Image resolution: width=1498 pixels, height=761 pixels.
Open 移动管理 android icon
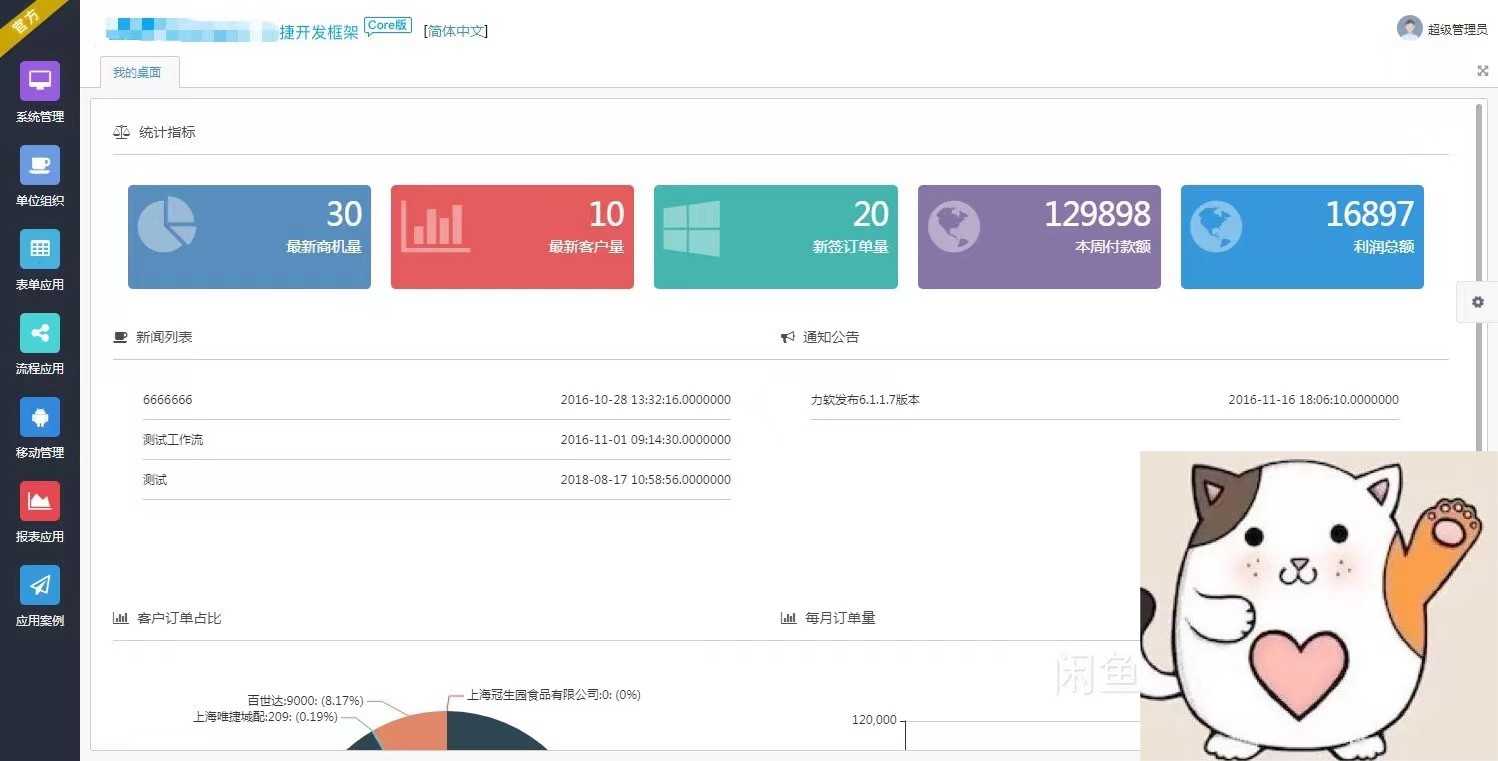click(40, 417)
